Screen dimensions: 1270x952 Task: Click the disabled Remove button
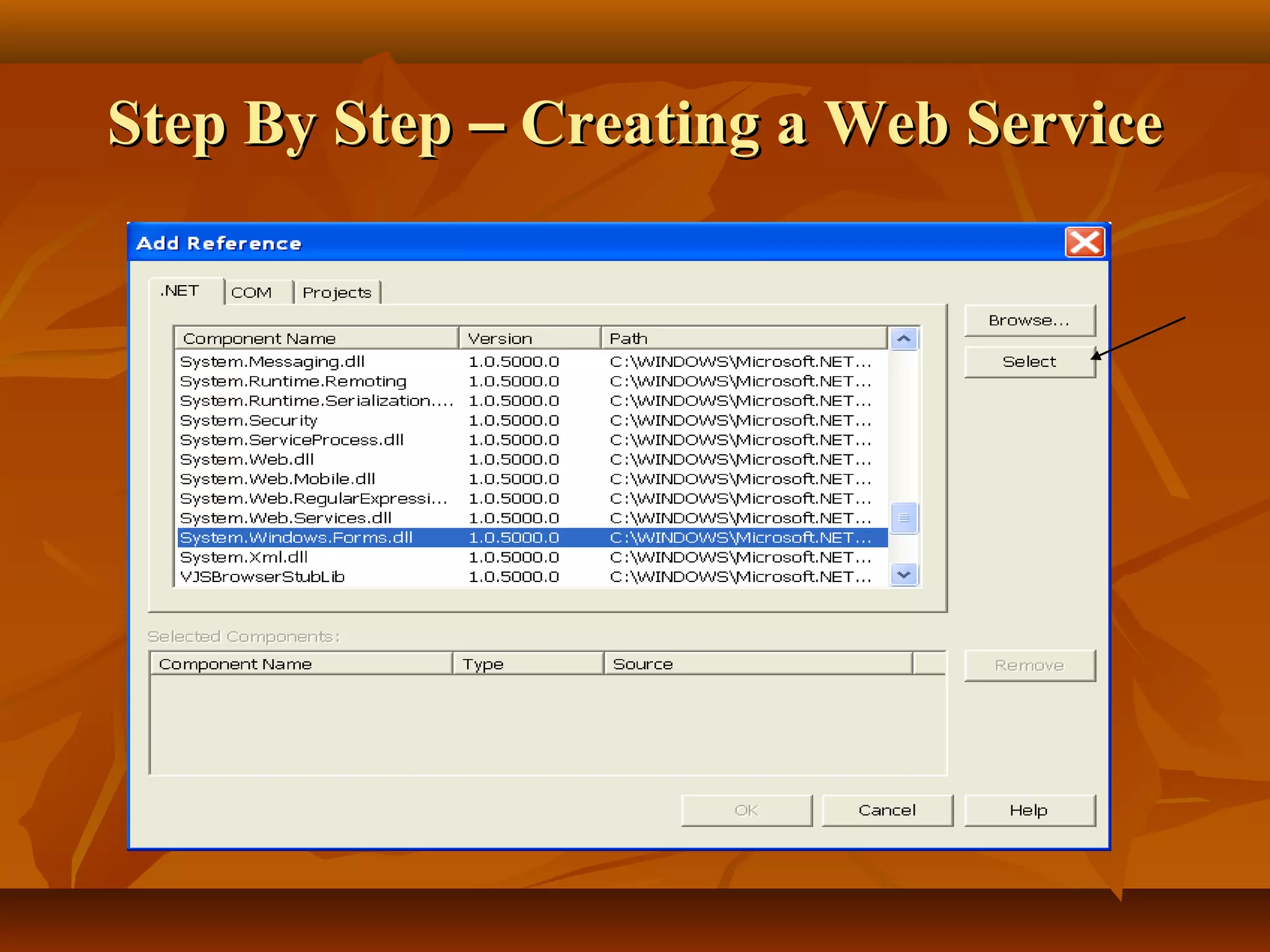click(1029, 666)
